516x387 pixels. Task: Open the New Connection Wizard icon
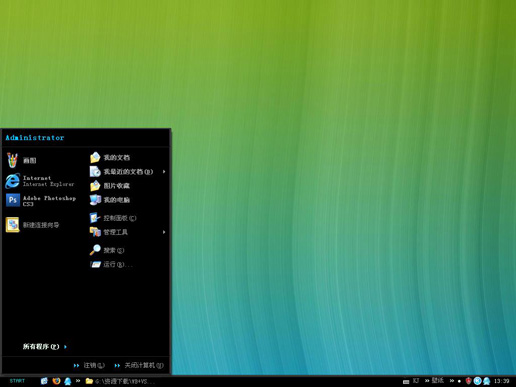pos(13,225)
